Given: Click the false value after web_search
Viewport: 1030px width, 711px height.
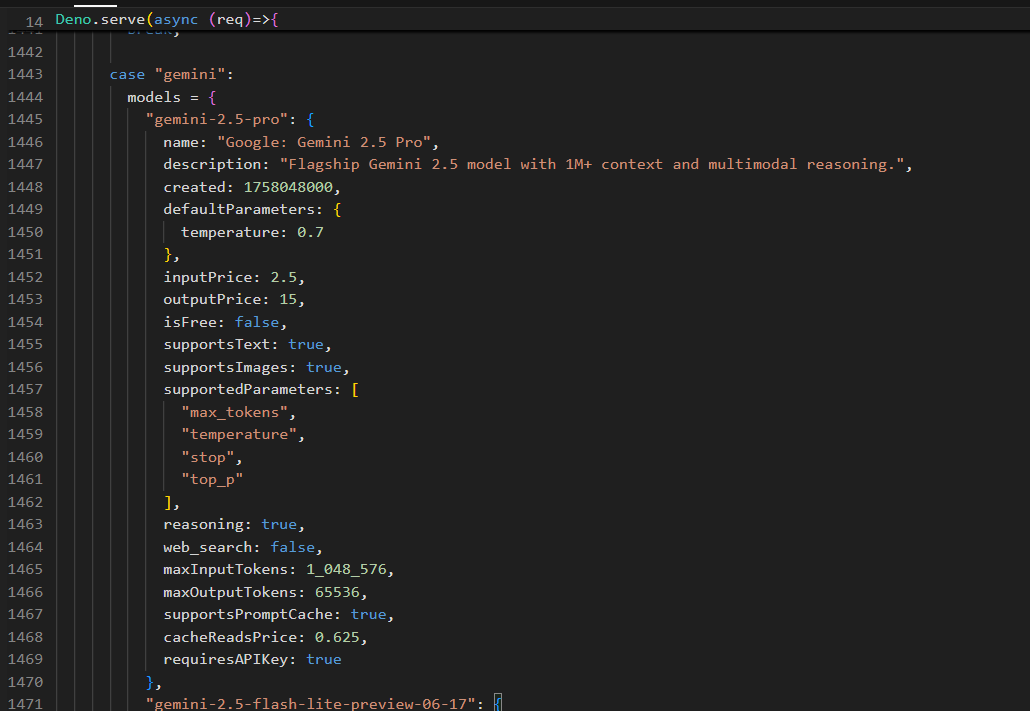Looking at the screenshot, I should [293, 547].
